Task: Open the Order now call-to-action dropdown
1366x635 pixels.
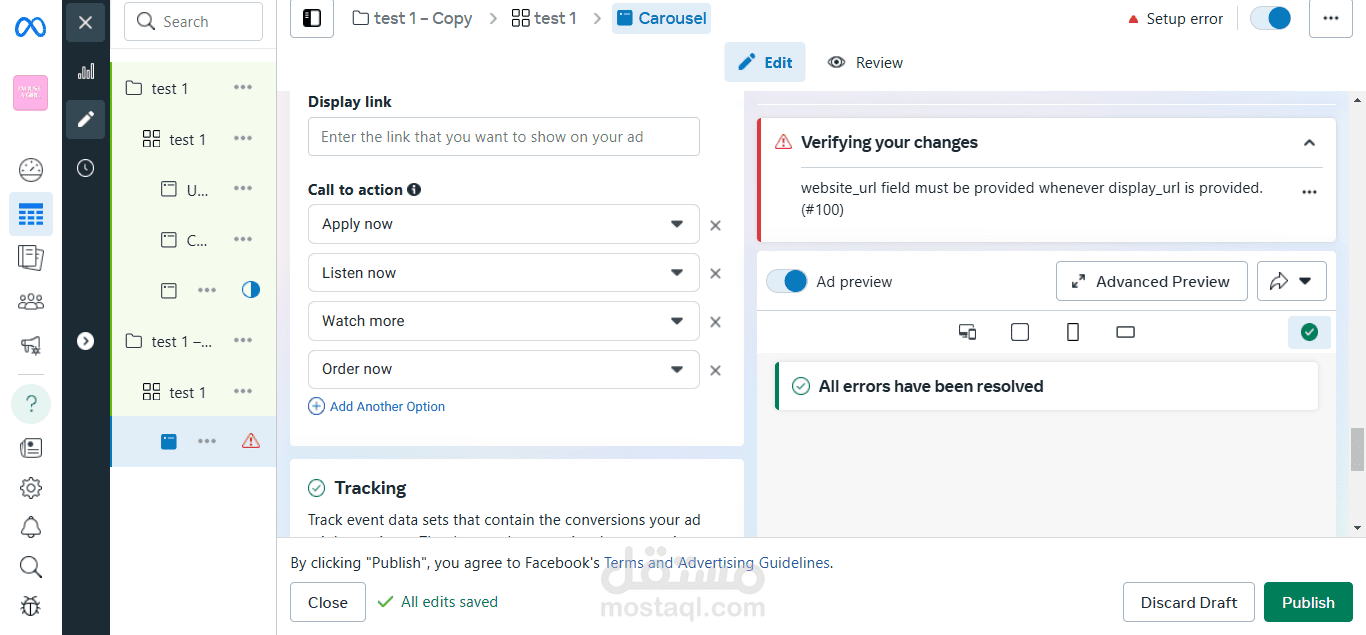Action: point(503,369)
